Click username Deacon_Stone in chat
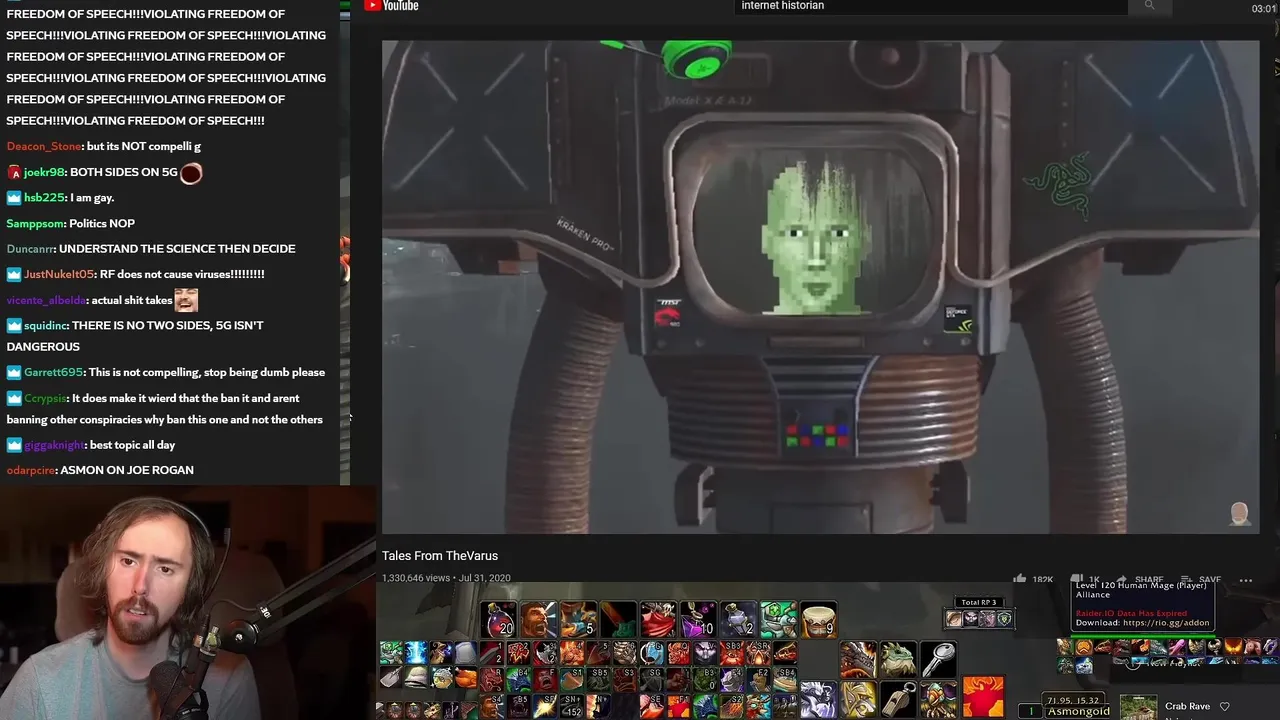 coord(44,146)
